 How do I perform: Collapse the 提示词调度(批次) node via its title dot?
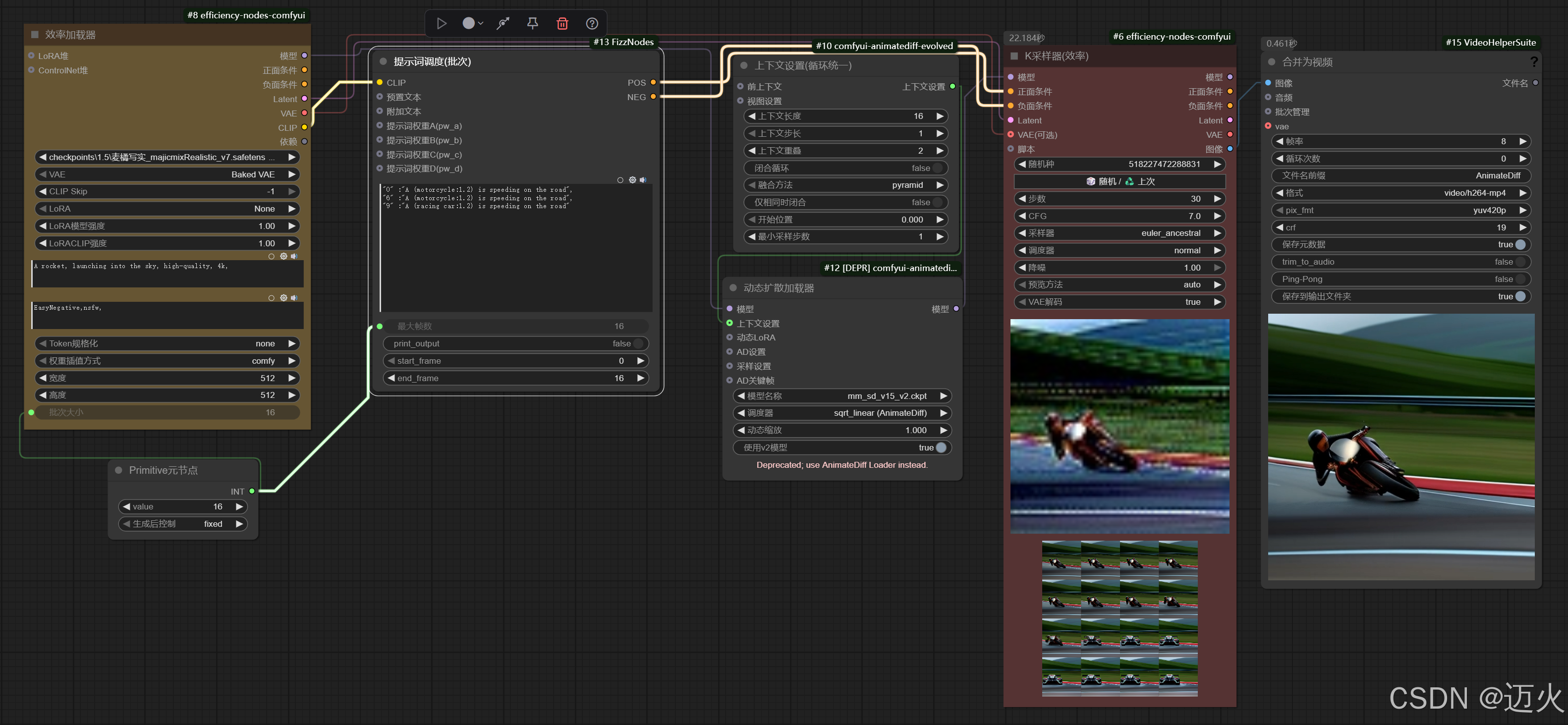click(384, 61)
